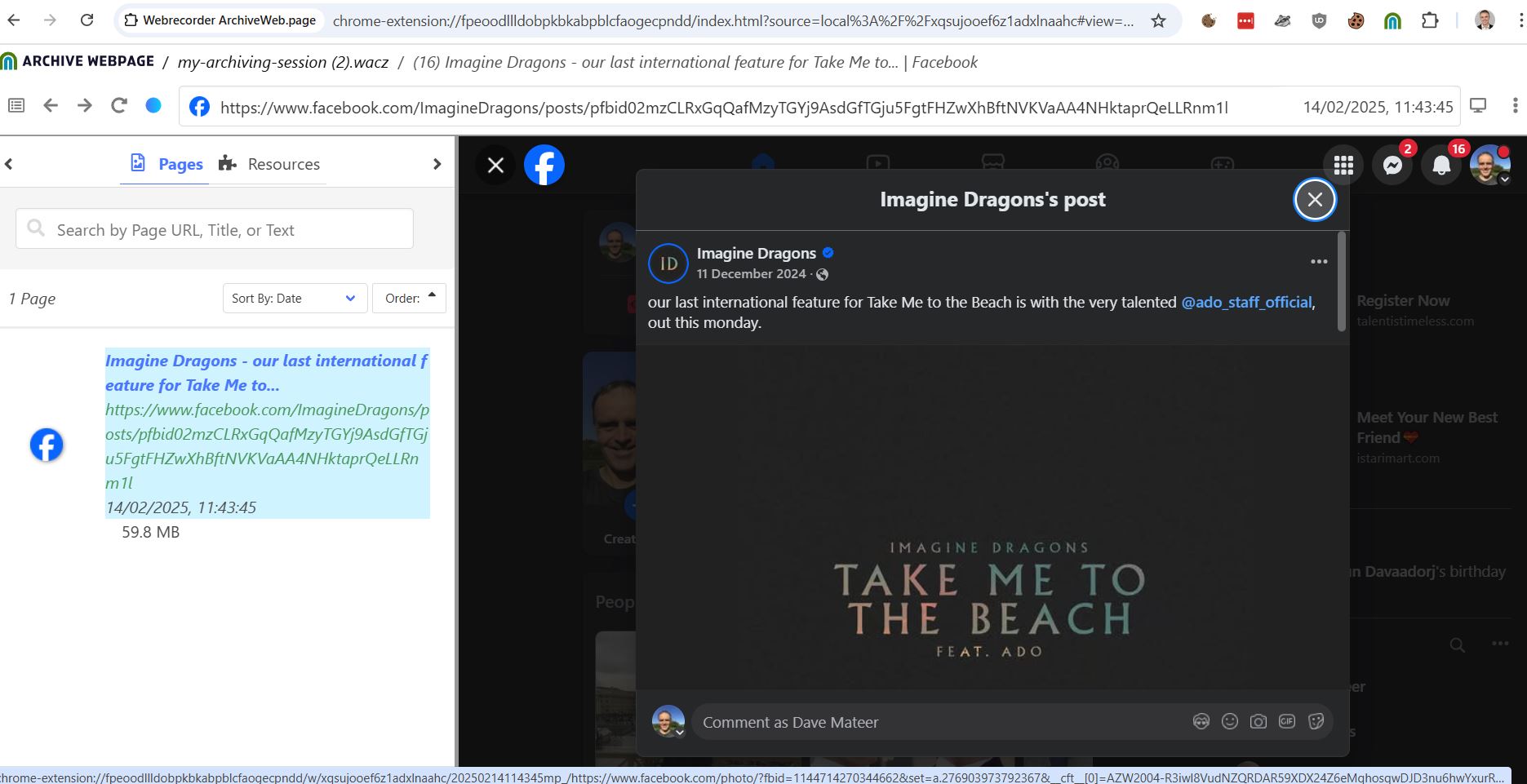Viewport: 1527px width, 784px height.
Task: Click the replay reload icon
Action: [x=119, y=105]
